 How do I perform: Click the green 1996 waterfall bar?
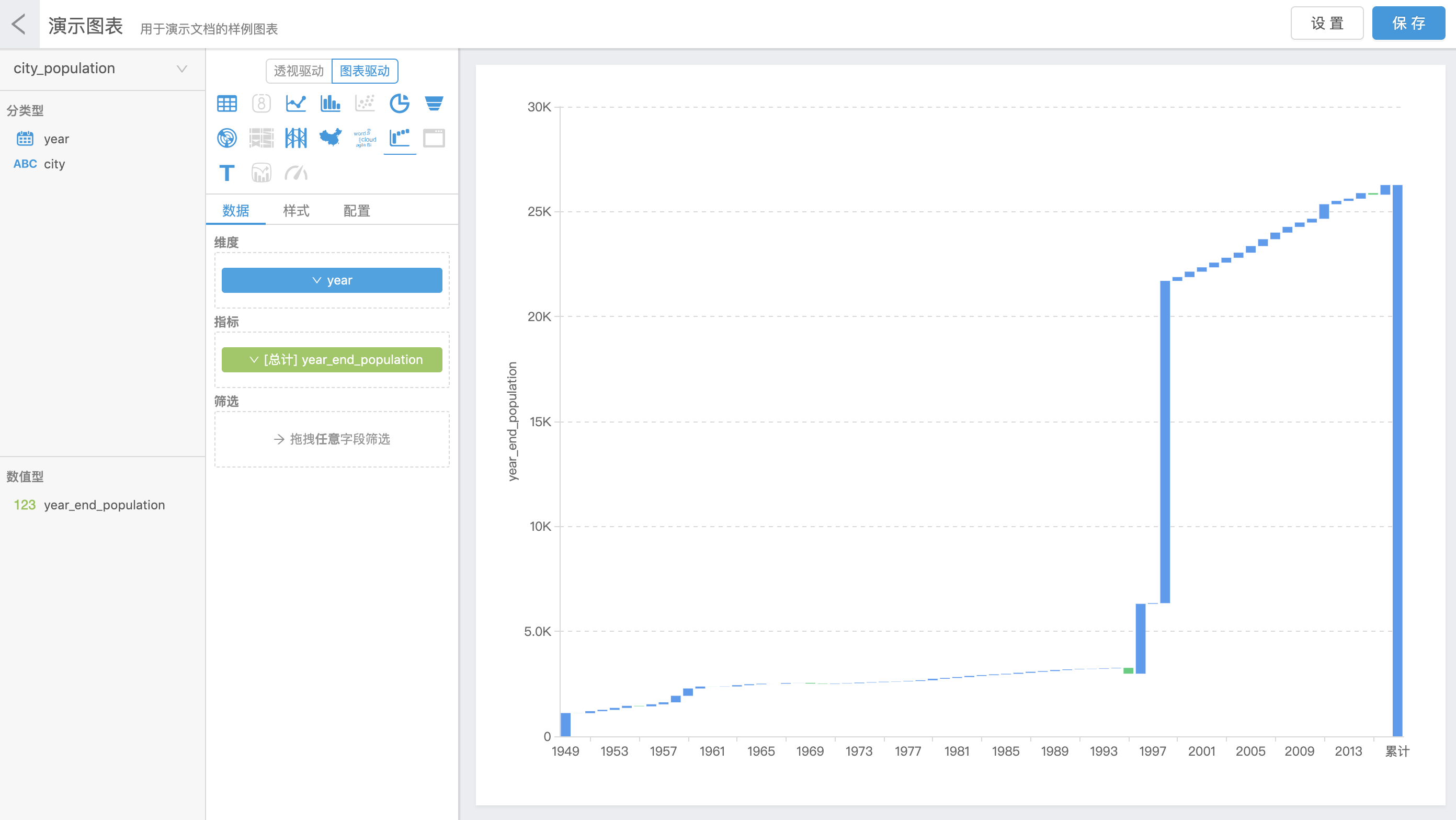click(1128, 671)
